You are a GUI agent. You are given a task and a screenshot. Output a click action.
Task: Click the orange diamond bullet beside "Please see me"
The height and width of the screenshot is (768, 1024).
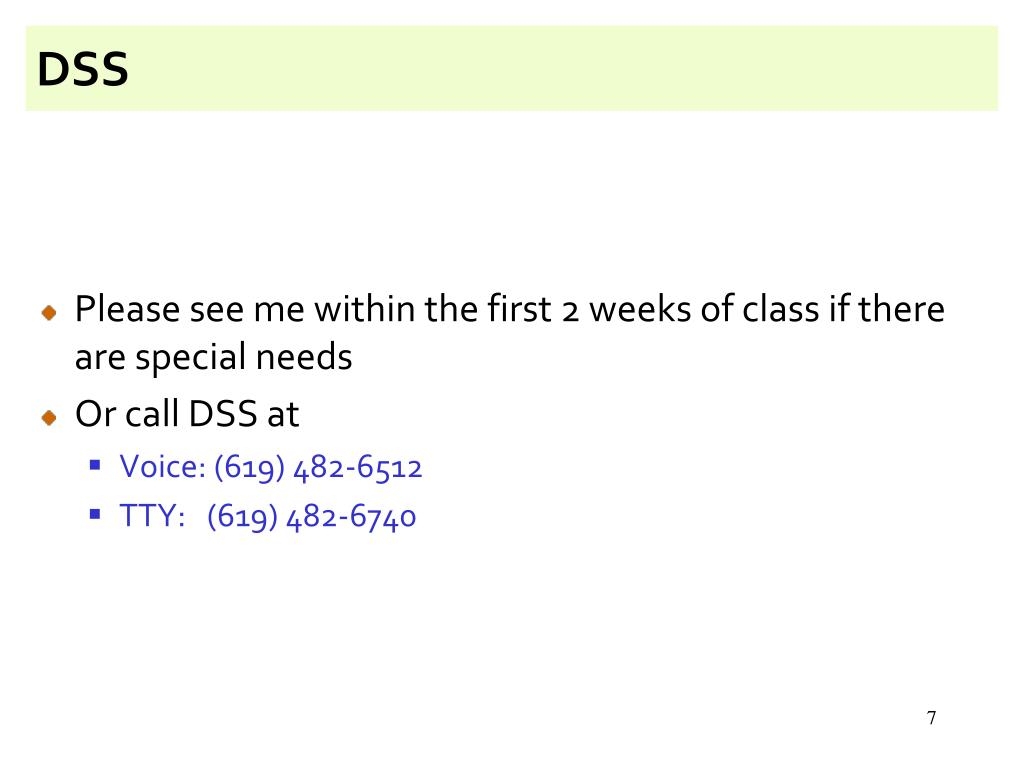click(50, 313)
